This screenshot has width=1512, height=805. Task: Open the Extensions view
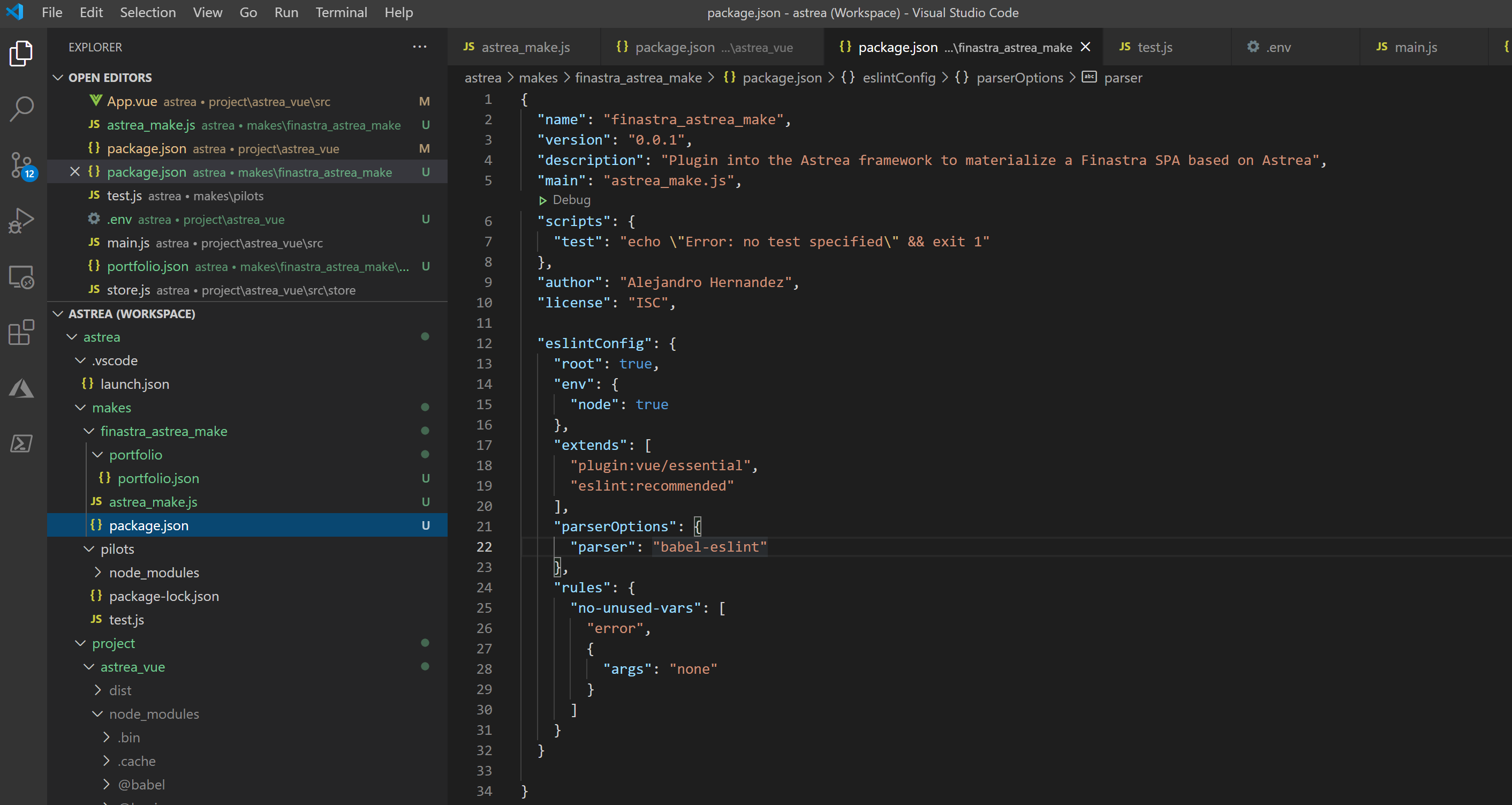tap(22, 333)
